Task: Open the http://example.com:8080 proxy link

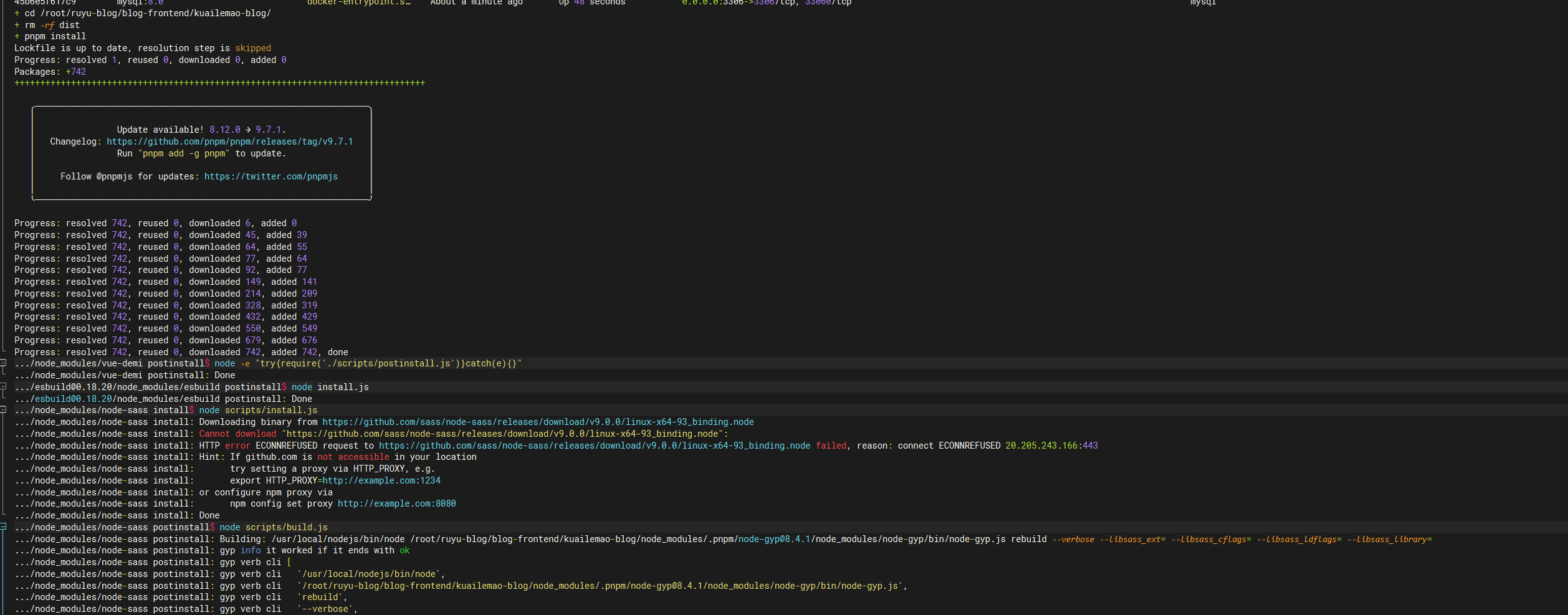Action: coord(397,503)
